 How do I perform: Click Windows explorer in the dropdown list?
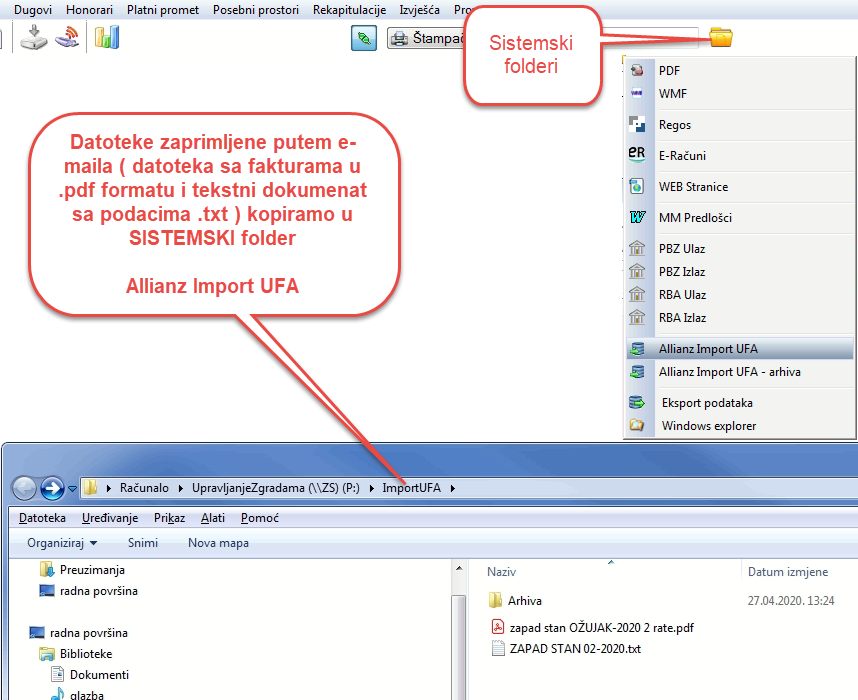pos(708,426)
